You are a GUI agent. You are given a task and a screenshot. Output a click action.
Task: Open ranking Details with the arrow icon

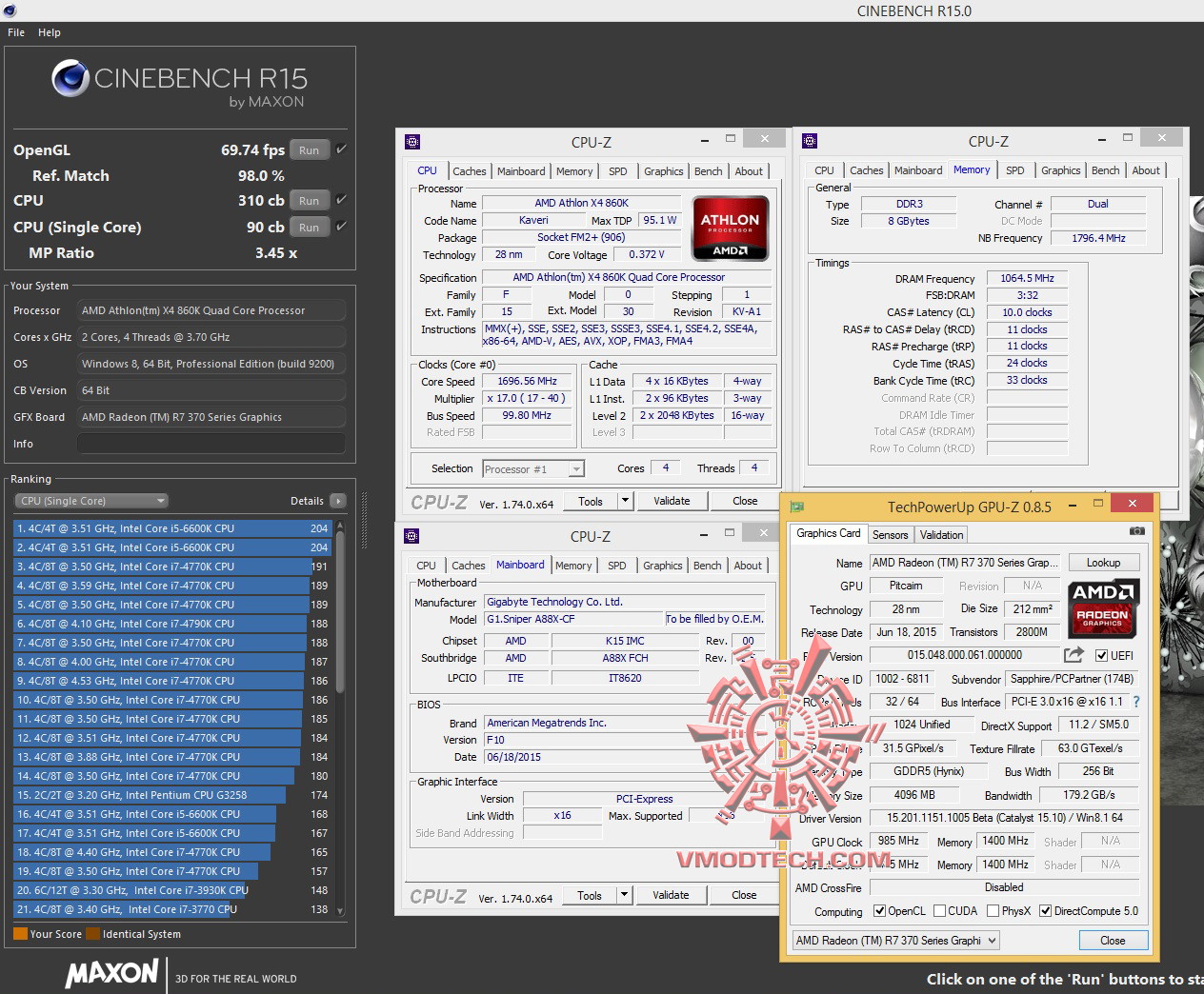[337, 501]
